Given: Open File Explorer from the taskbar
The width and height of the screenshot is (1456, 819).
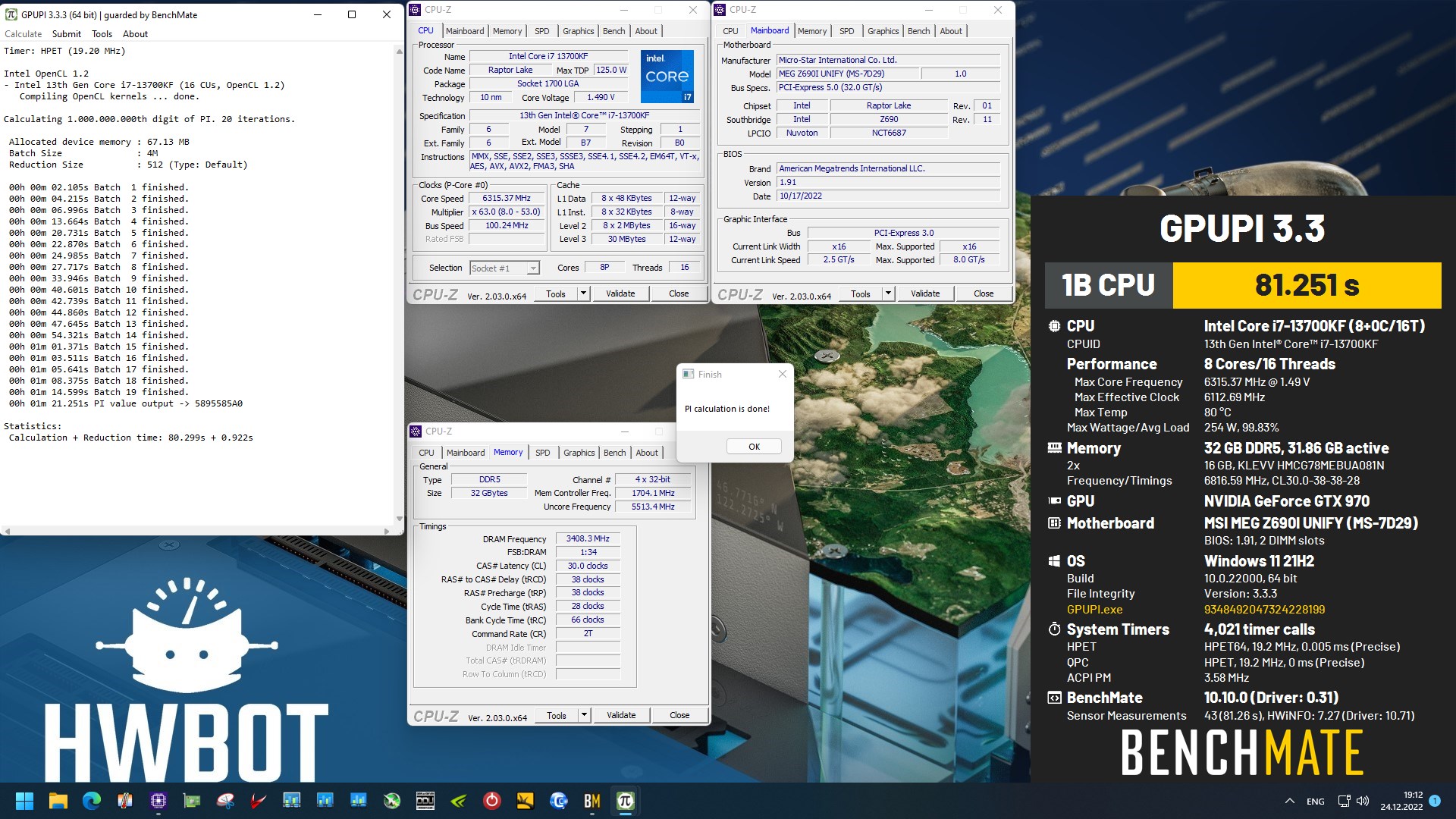Looking at the screenshot, I should [x=58, y=801].
